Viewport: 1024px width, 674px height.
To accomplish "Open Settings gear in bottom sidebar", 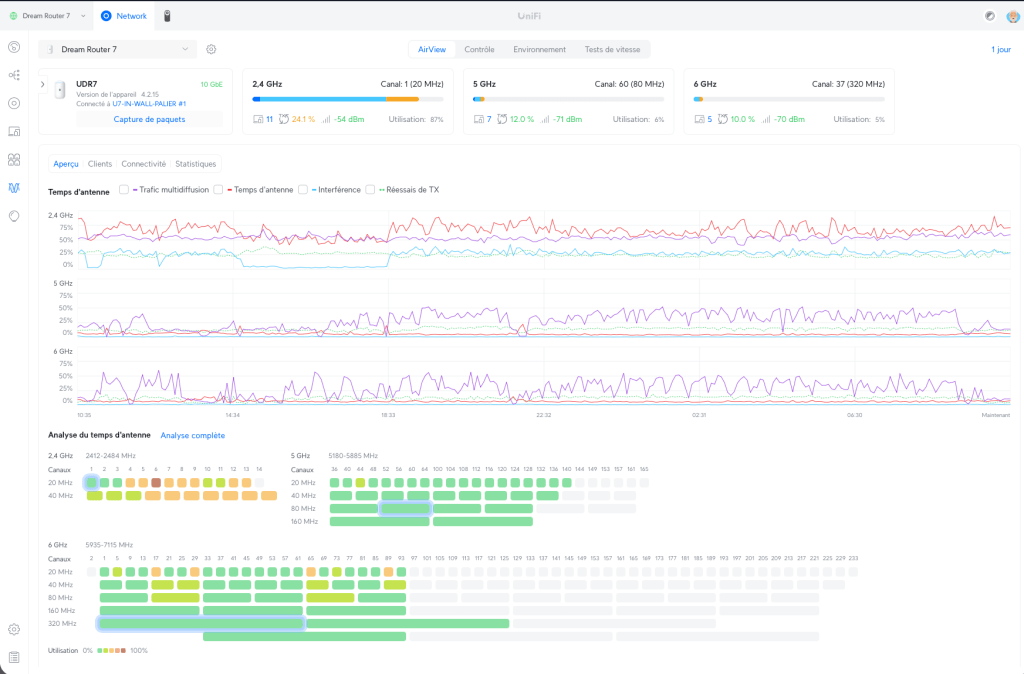I will pos(14,629).
